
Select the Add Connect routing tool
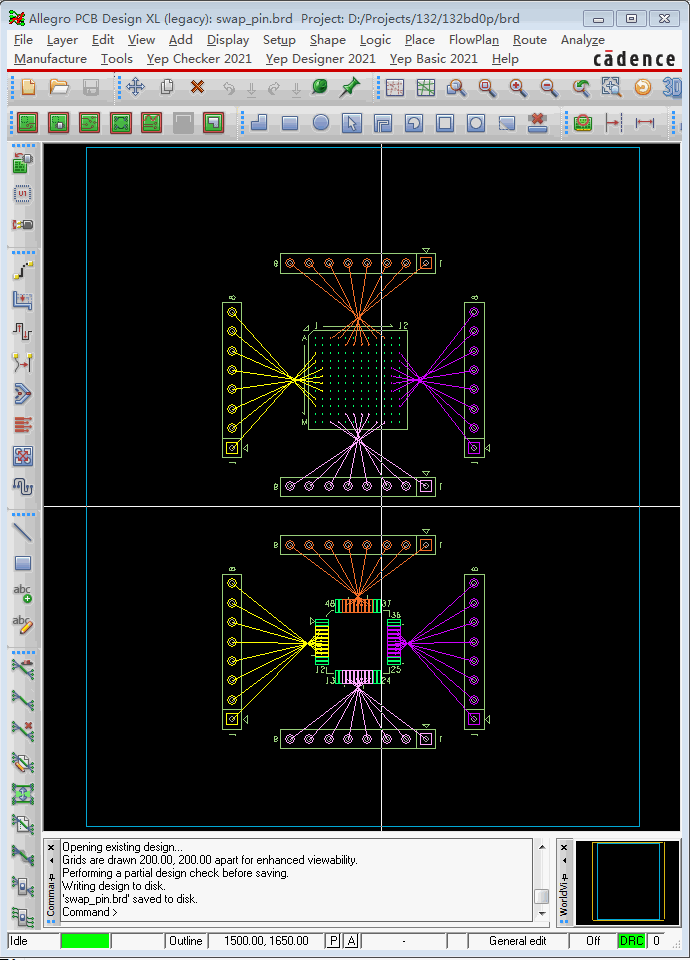click(x=23, y=270)
